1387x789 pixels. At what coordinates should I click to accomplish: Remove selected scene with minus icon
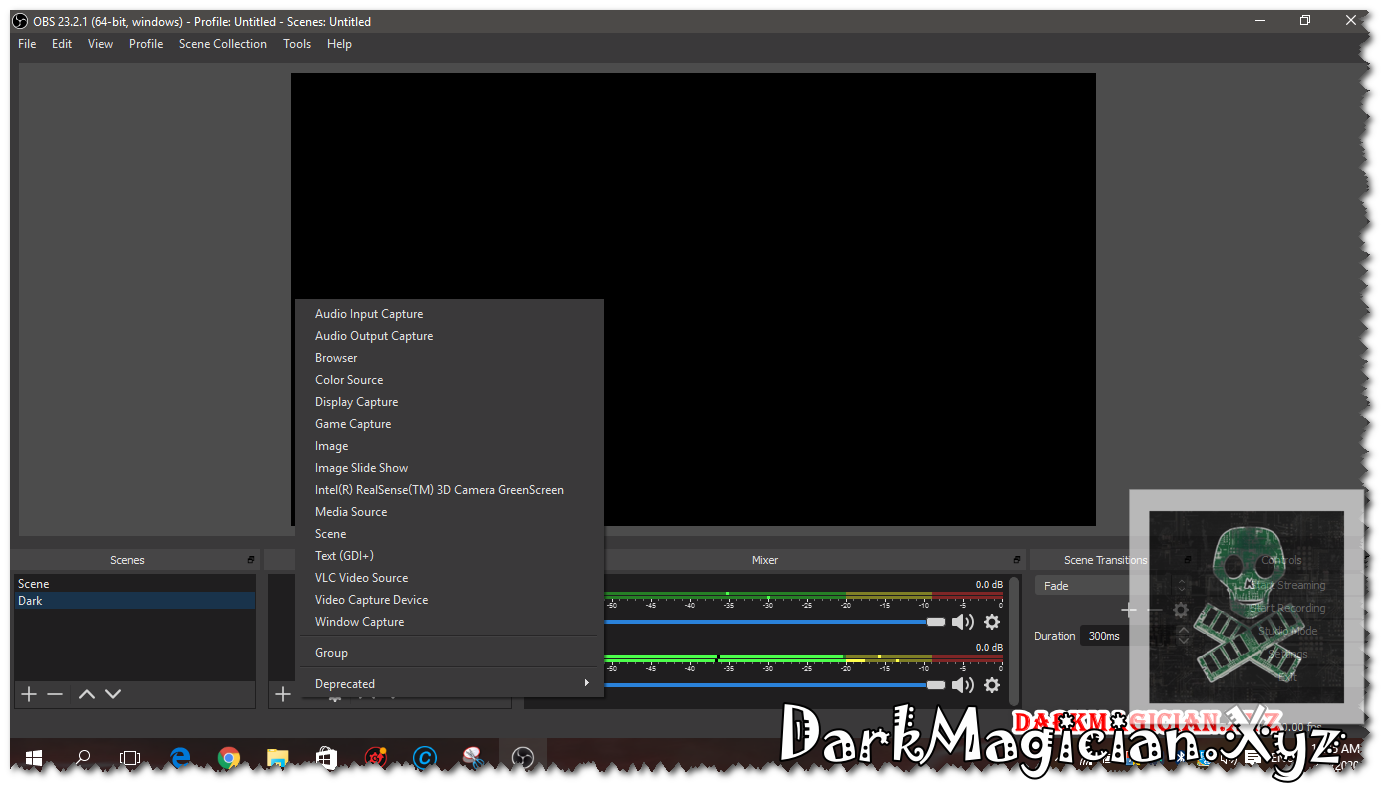pos(55,694)
